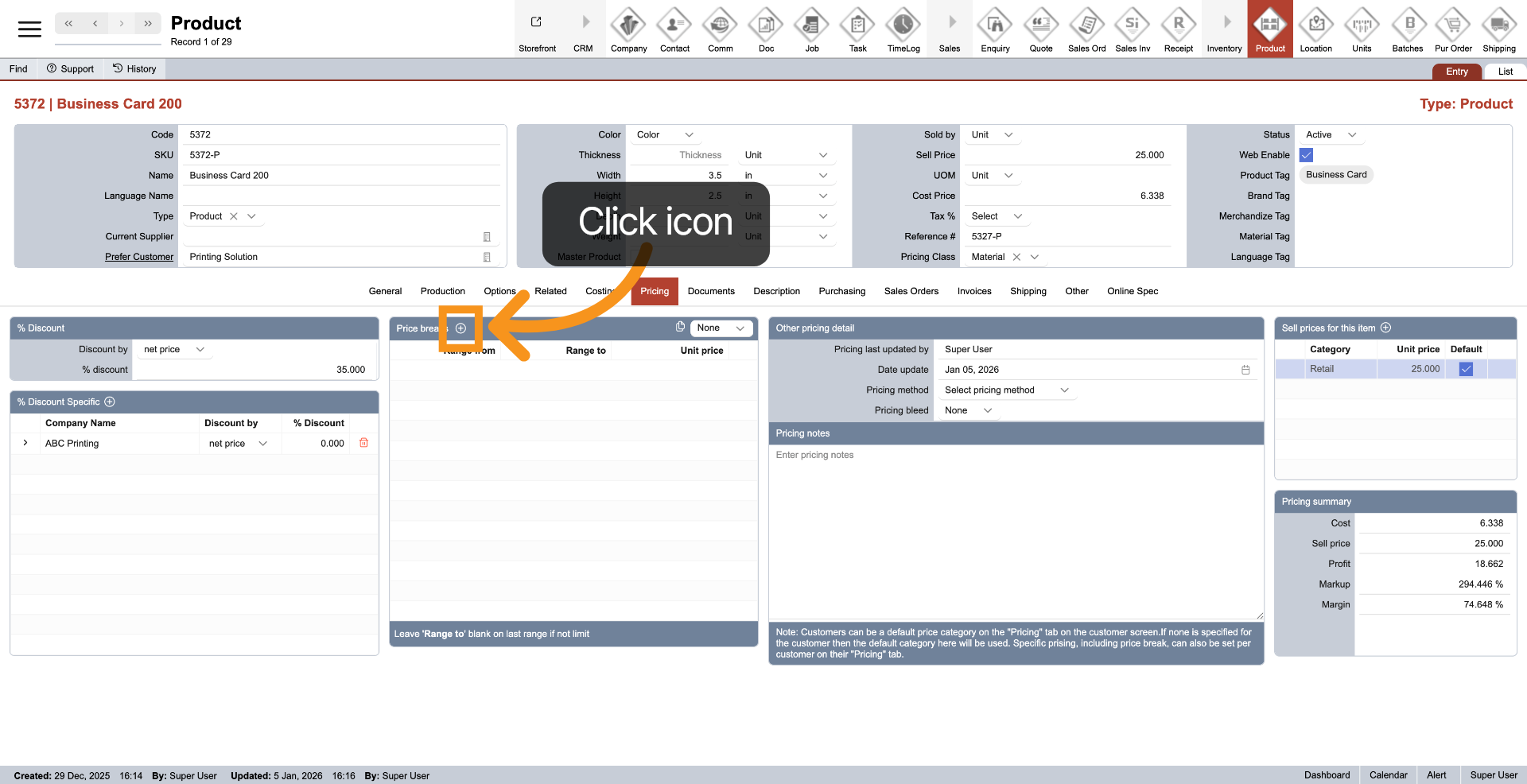Viewport: 1527px width, 784px height.
Task: Open the Pricing method dropdown
Action: (1006, 390)
